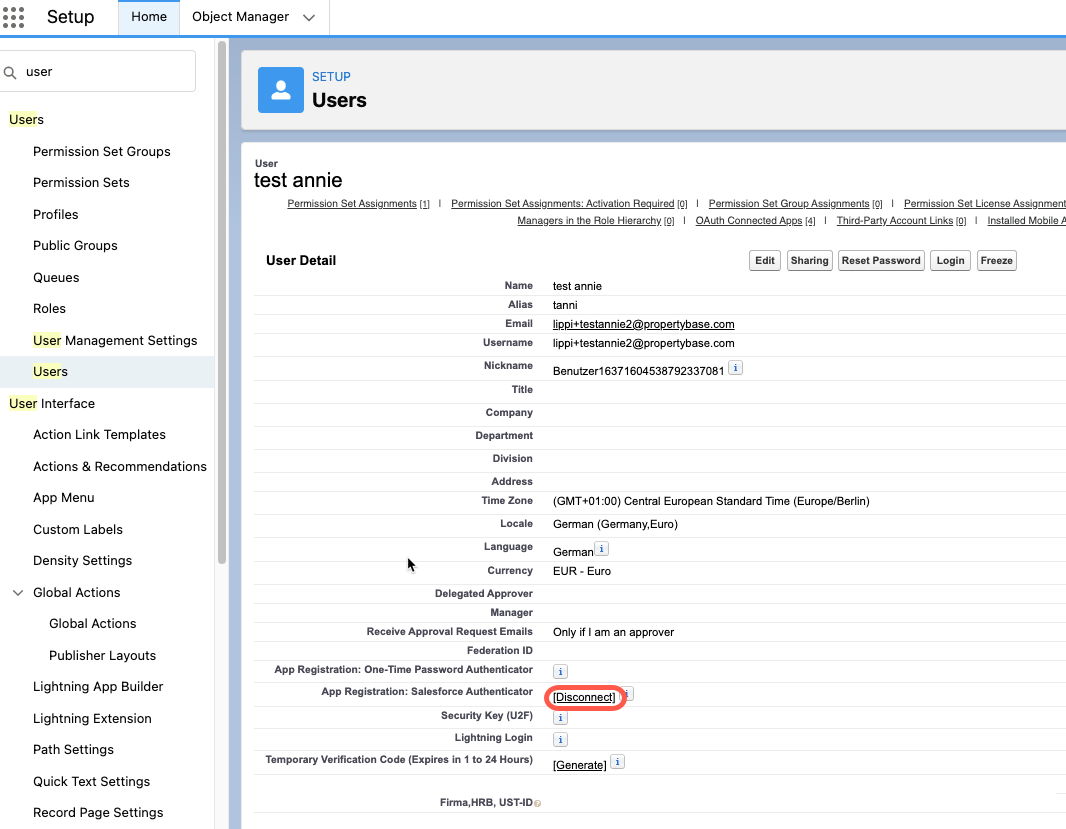Focus the Quick Find search field
The width and height of the screenshot is (1066, 829).
tap(105, 72)
